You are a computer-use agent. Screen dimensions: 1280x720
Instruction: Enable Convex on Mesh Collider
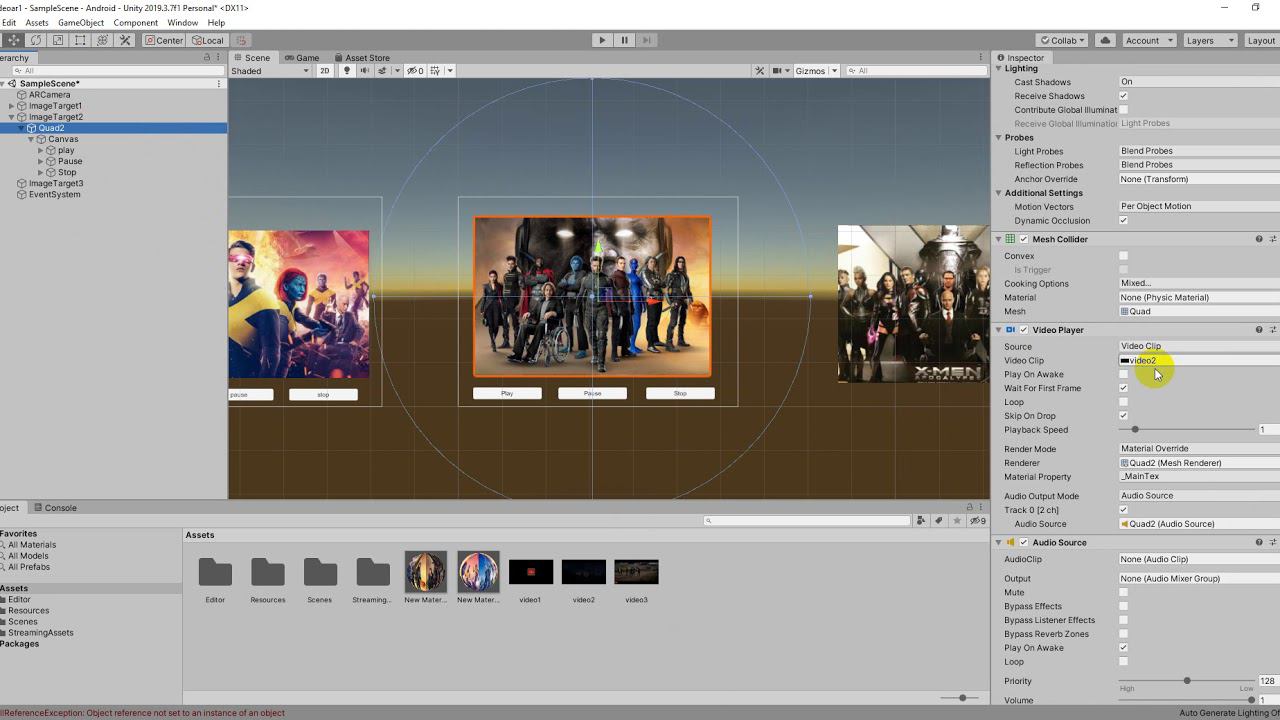[x=1123, y=256]
